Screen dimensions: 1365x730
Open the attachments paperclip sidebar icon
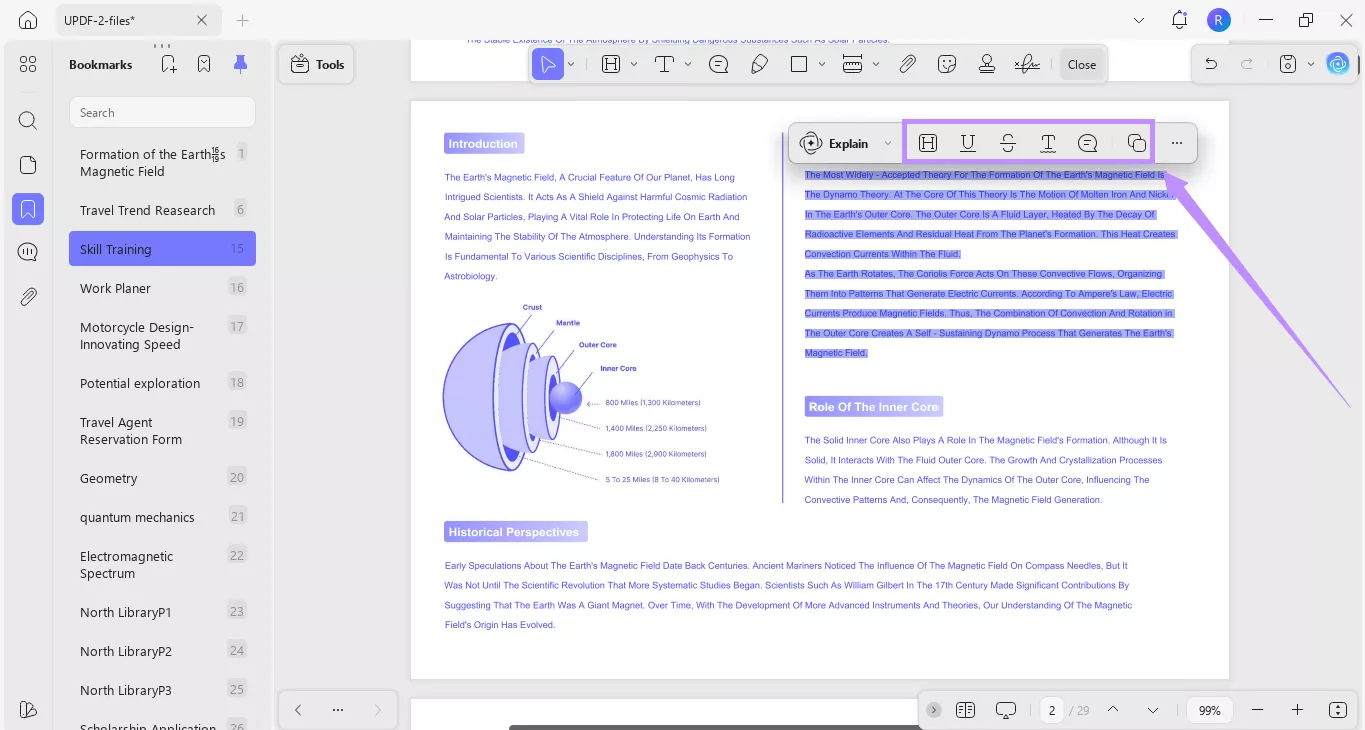coord(28,296)
